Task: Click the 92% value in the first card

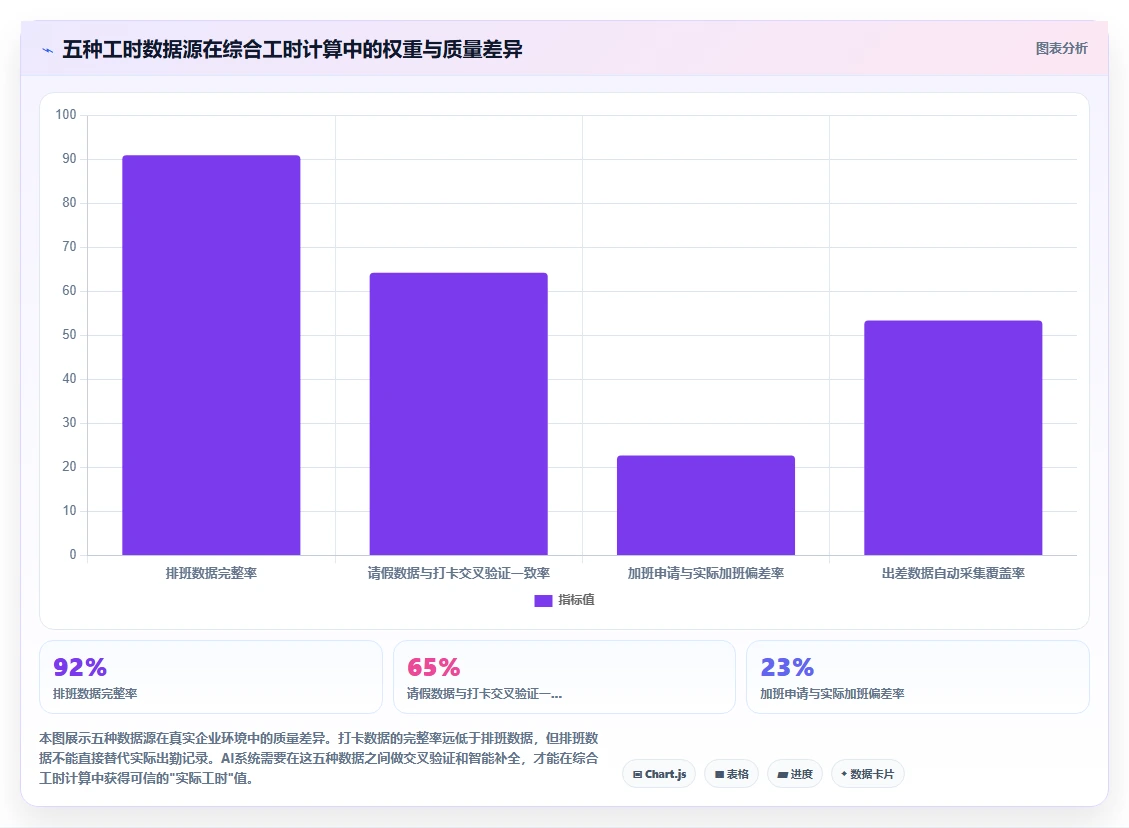Action: tap(80, 667)
